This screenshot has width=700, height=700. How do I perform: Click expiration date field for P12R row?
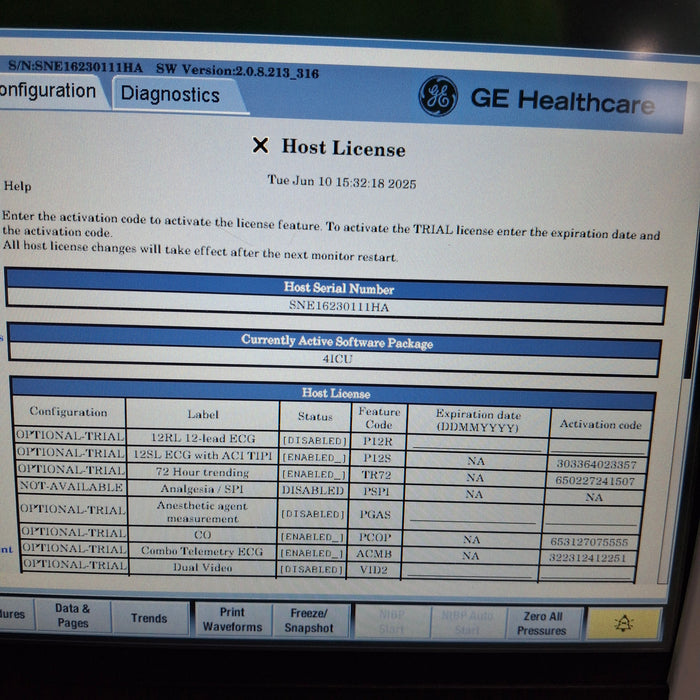477,443
